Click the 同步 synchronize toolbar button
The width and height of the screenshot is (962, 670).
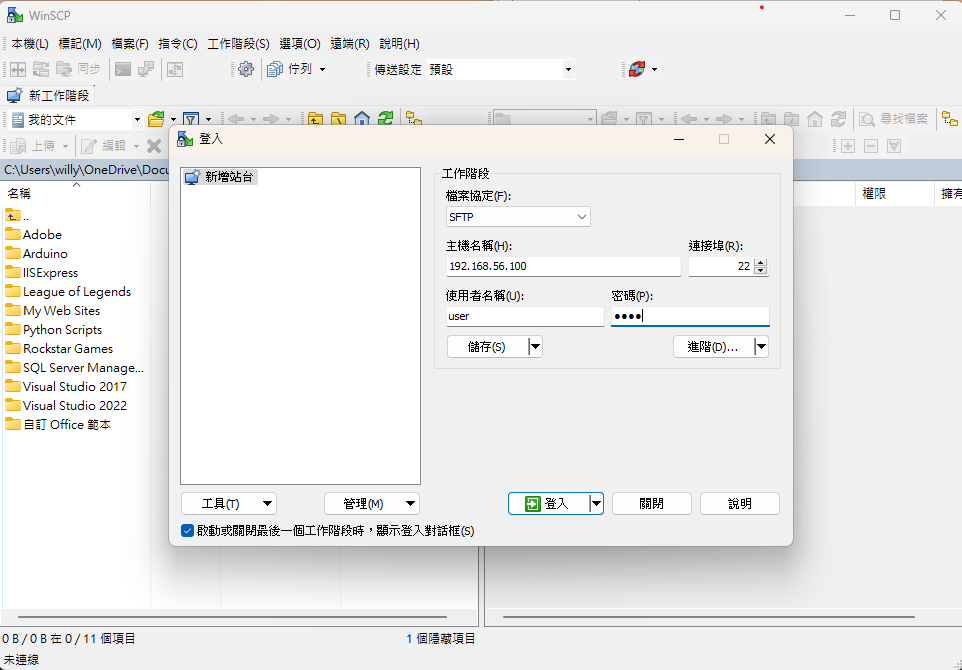[78, 69]
